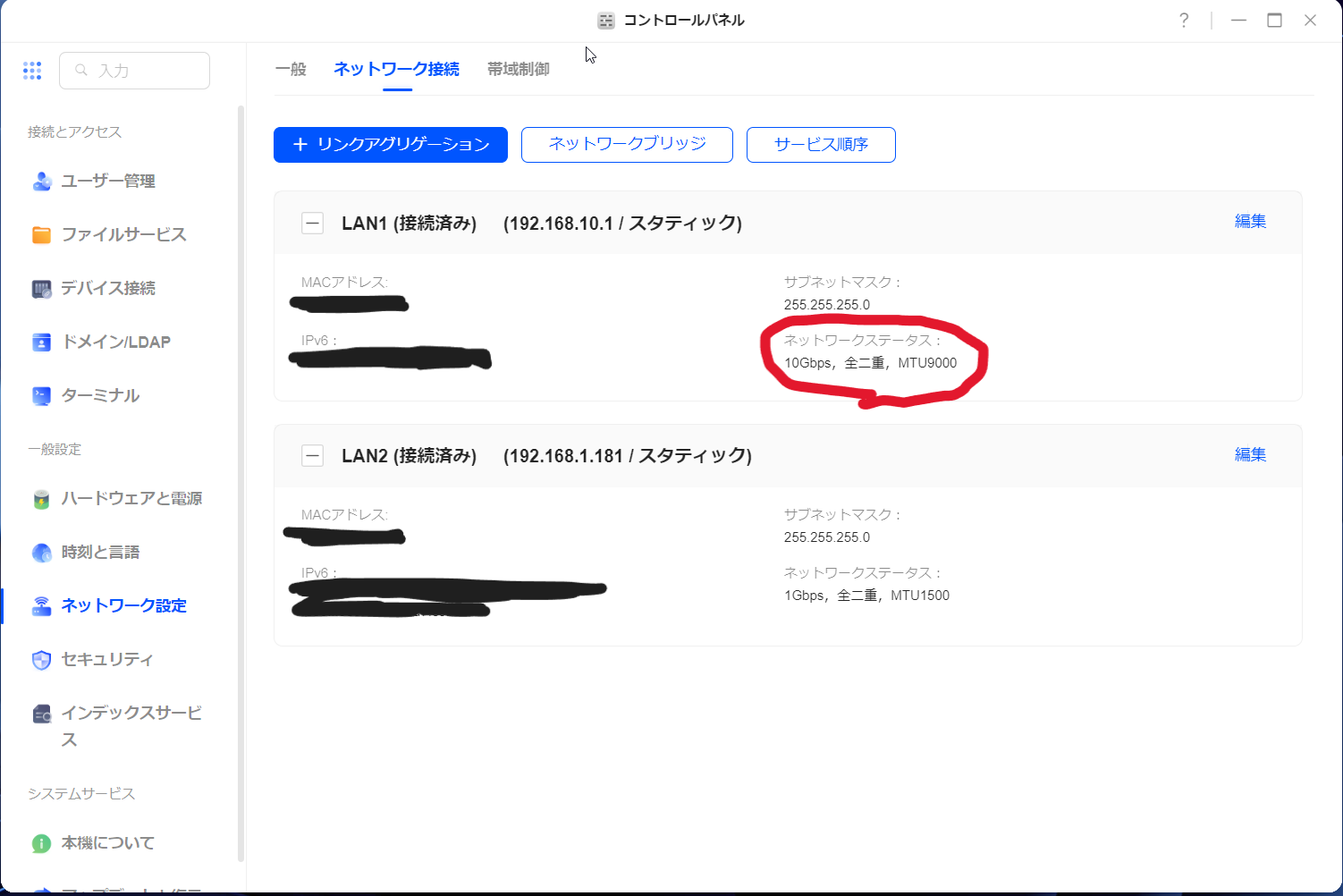1343x896 pixels.
Task: Collapse the LAN1 section
Action: [312, 223]
